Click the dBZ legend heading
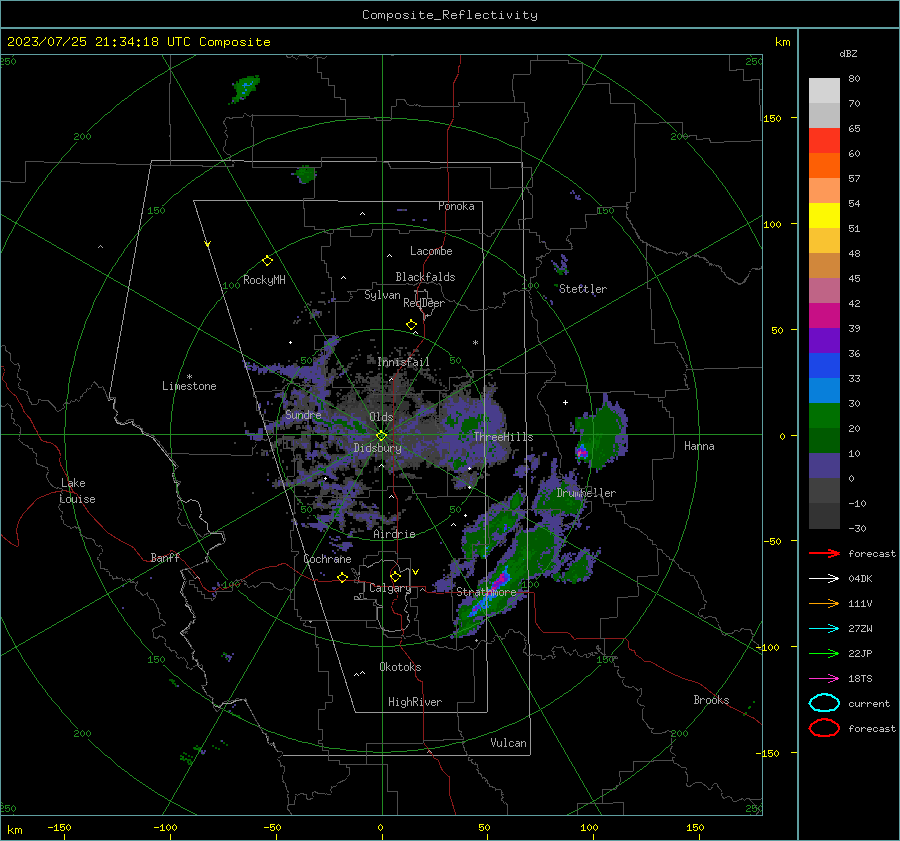Screen dimensions: 900x841 pyautogui.click(x=848, y=54)
